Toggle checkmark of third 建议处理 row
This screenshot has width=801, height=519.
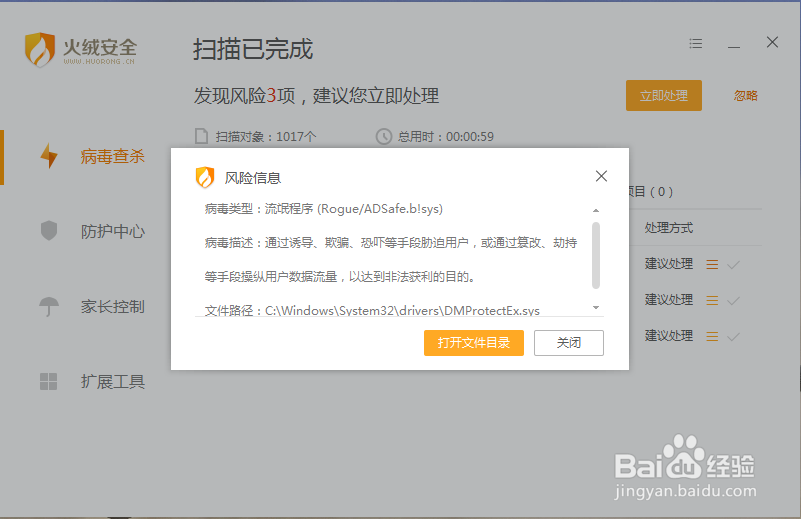[734, 337]
